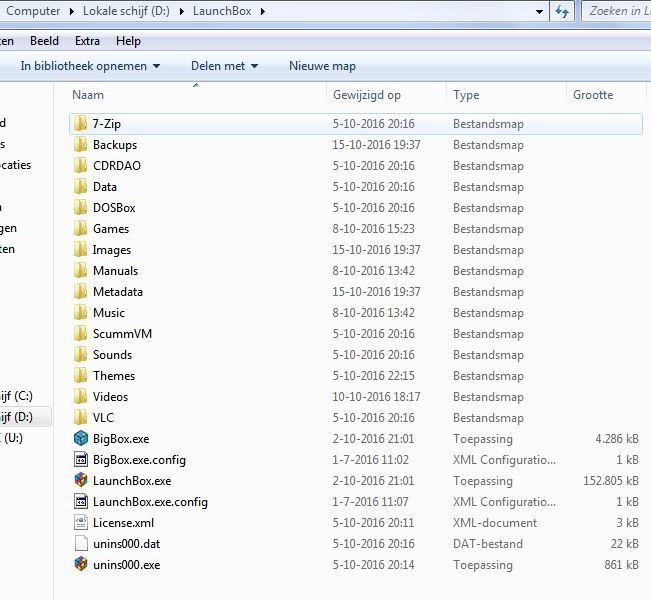This screenshot has width=651, height=600.
Task: Select the Themes folder icon
Action: click(80, 375)
